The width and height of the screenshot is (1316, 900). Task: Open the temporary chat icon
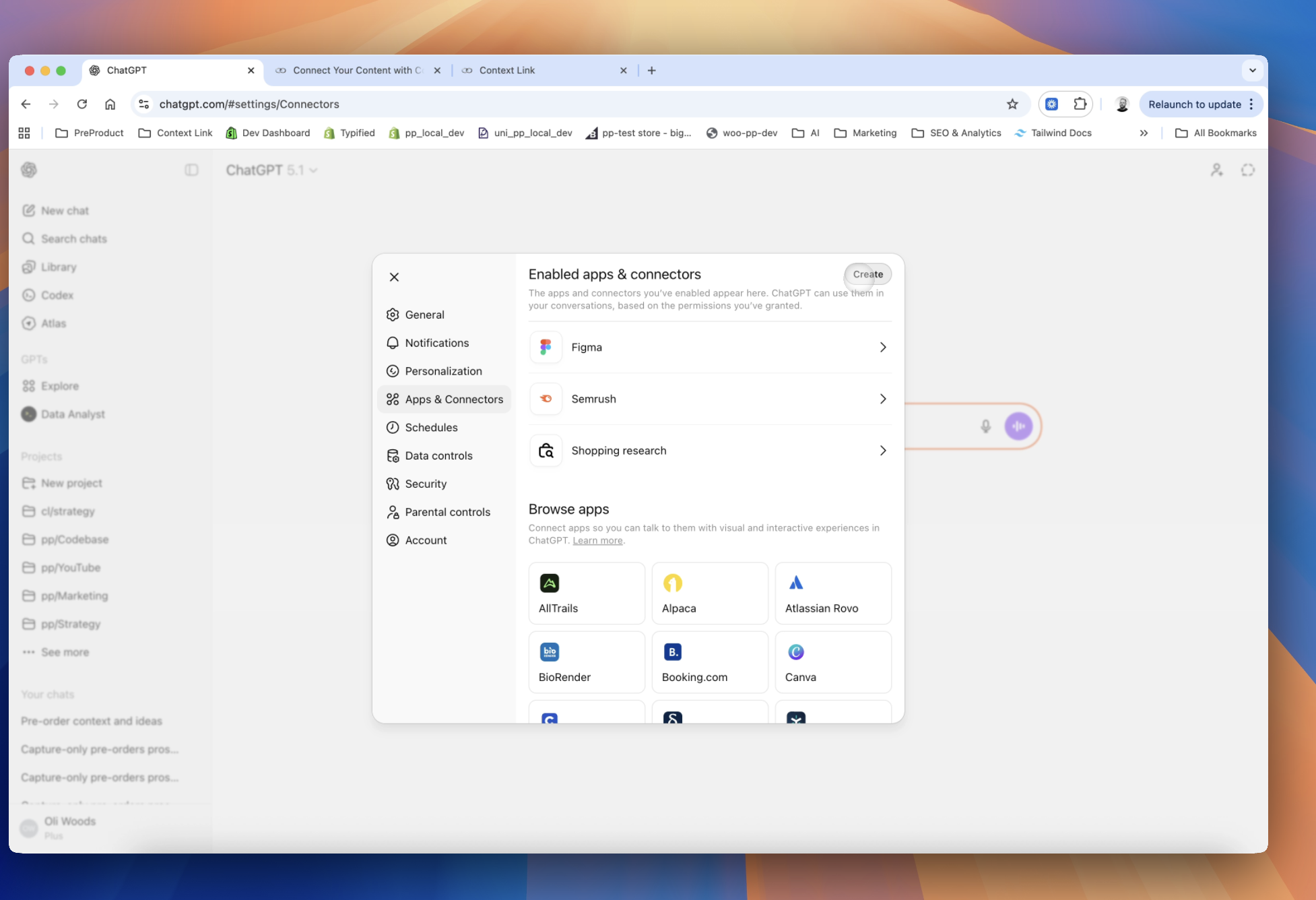[1247, 170]
